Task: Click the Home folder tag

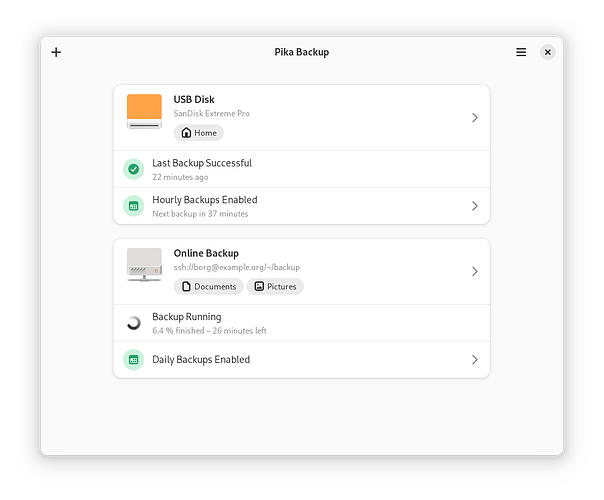Action: 199,133
